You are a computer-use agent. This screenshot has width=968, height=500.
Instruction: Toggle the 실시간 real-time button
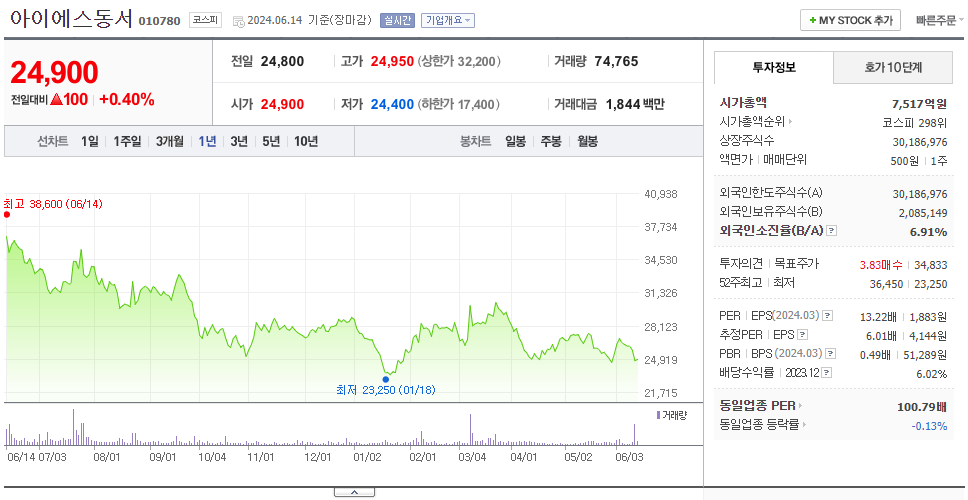click(x=397, y=20)
